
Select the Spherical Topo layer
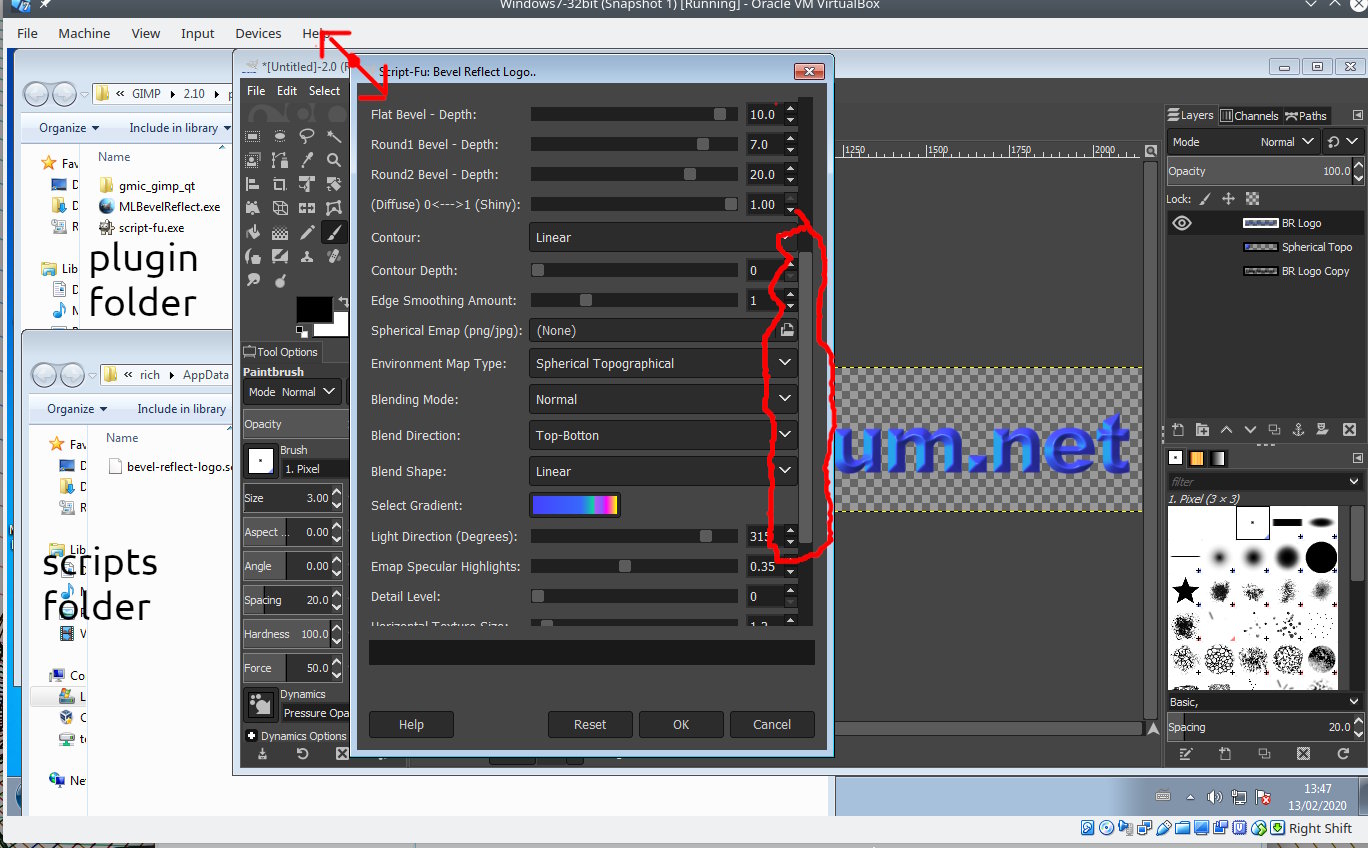pos(1298,247)
